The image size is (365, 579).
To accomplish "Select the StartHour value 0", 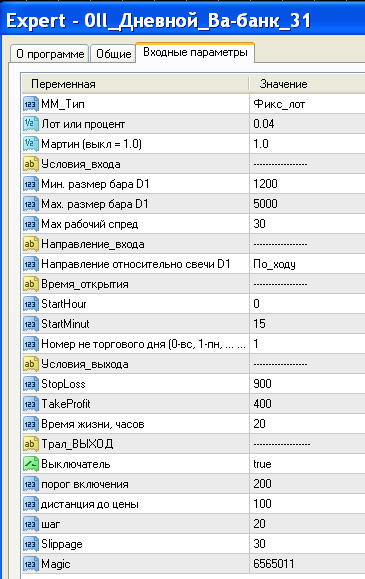I will click(x=256, y=304).
